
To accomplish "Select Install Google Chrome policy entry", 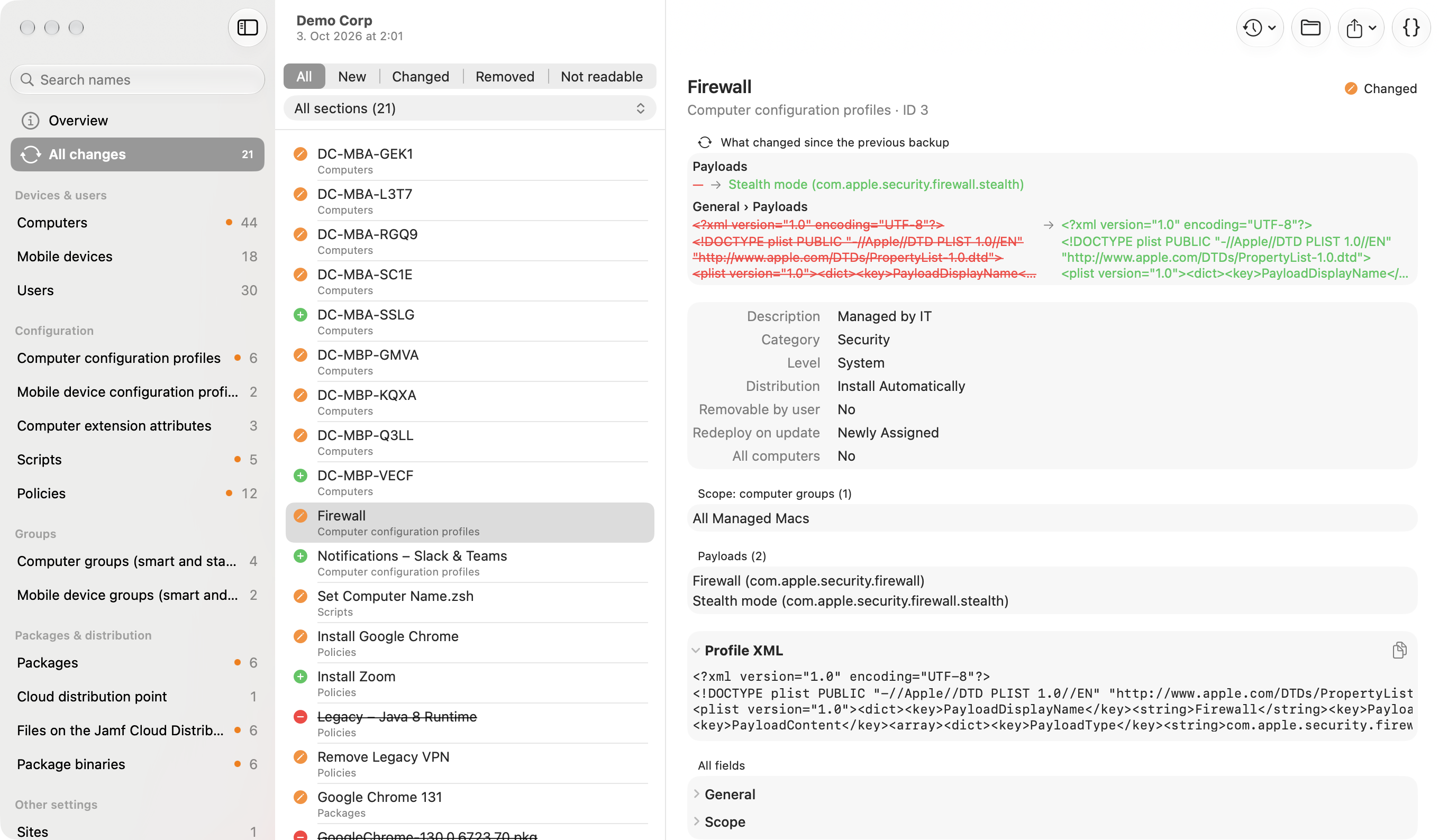I will pyautogui.click(x=469, y=644).
